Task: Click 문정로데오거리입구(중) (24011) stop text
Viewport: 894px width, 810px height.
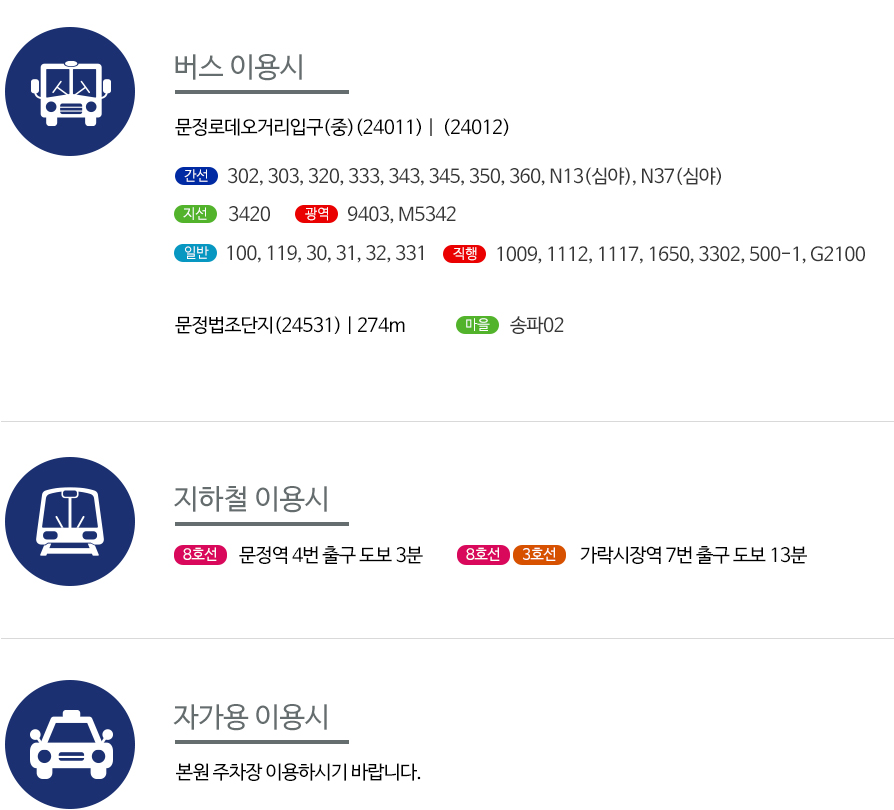Action: pos(298,127)
